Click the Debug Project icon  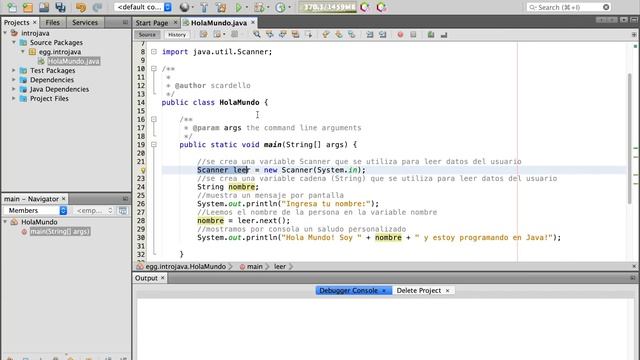pyautogui.click(x=259, y=7)
